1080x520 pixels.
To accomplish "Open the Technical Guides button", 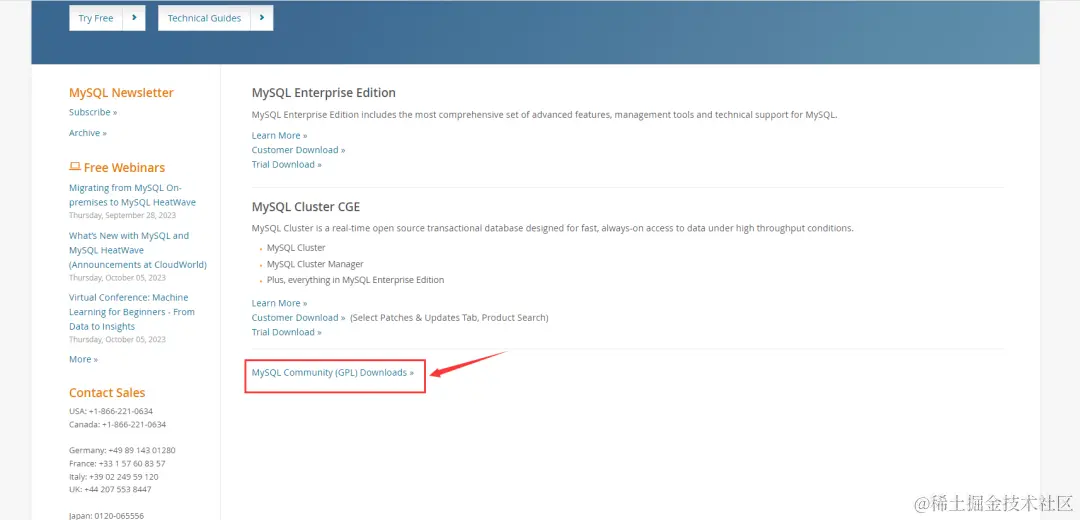I will click(x=216, y=18).
